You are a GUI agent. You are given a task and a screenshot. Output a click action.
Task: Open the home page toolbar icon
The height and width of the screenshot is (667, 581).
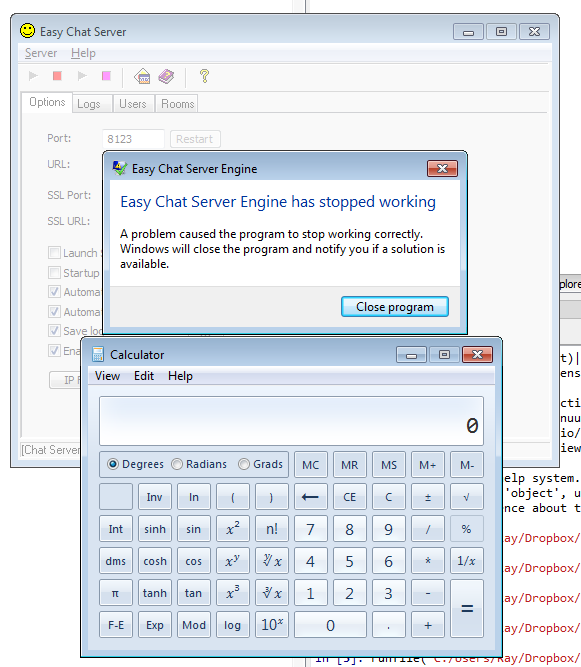pyautogui.click(x=142, y=77)
